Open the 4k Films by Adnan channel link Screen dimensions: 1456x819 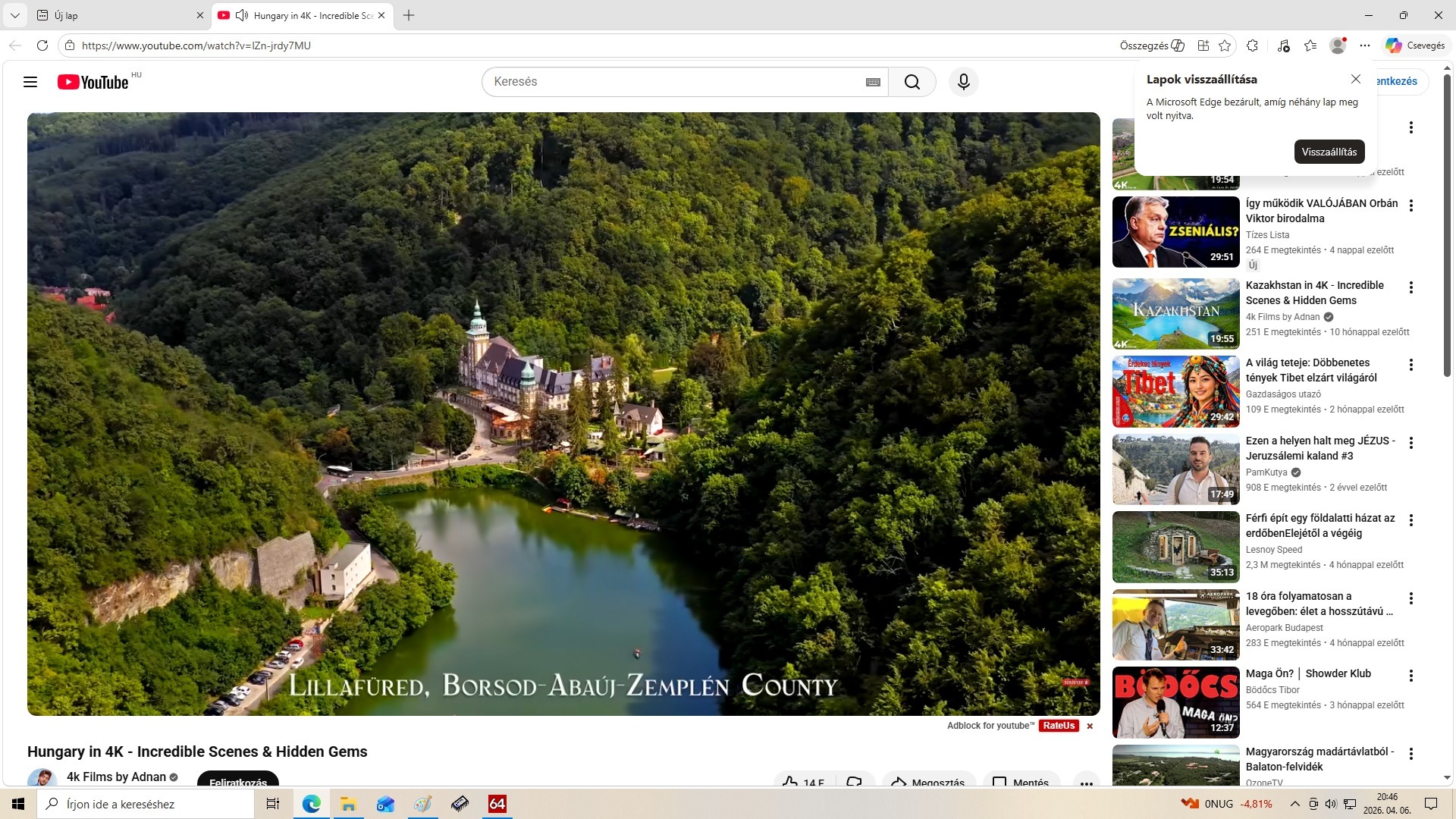tap(116, 777)
